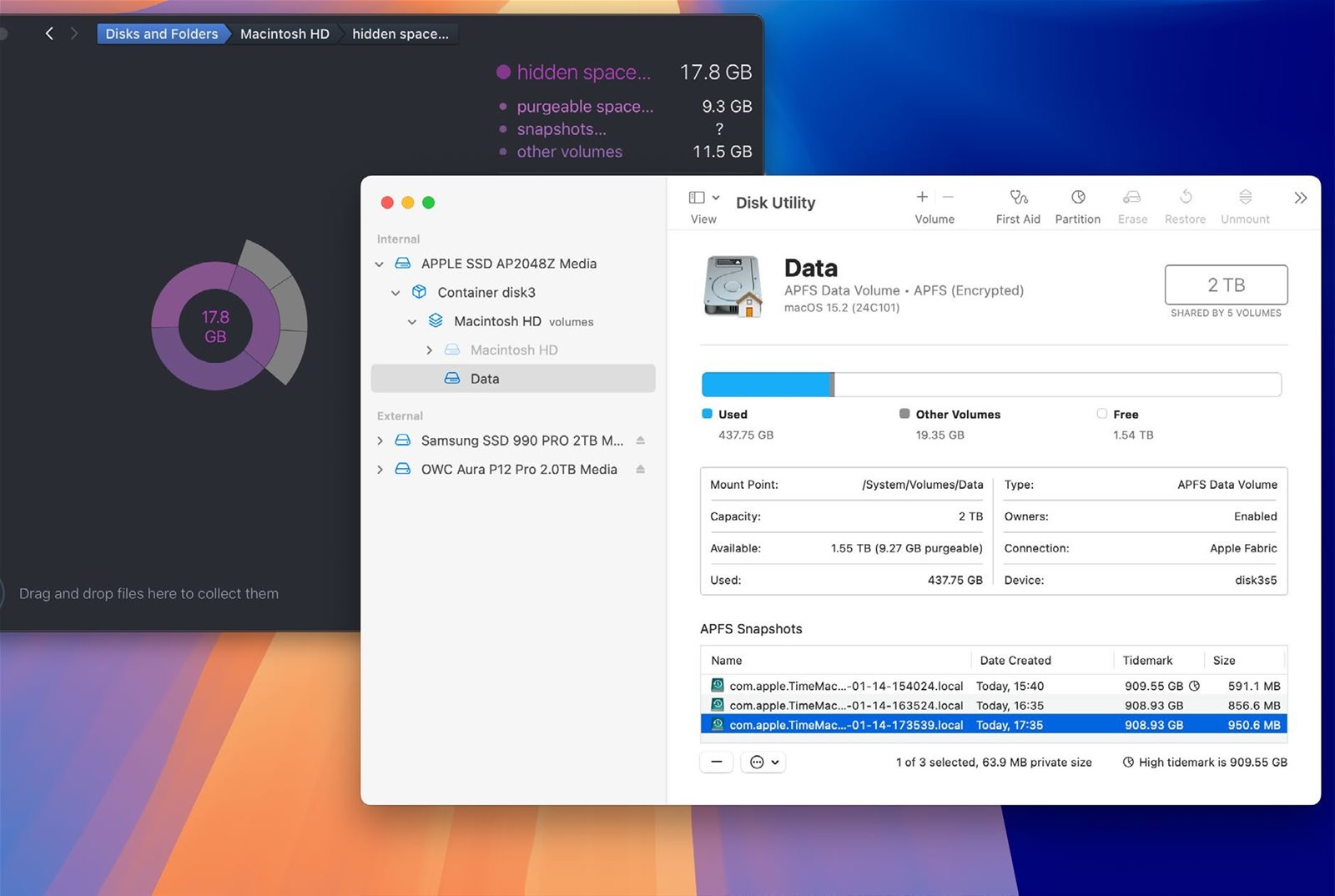Viewport: 1335px width, 896px height.
Task: Open the snapshot ellipsis action menu
Action: pyautogui.click(x=763, y=762)
